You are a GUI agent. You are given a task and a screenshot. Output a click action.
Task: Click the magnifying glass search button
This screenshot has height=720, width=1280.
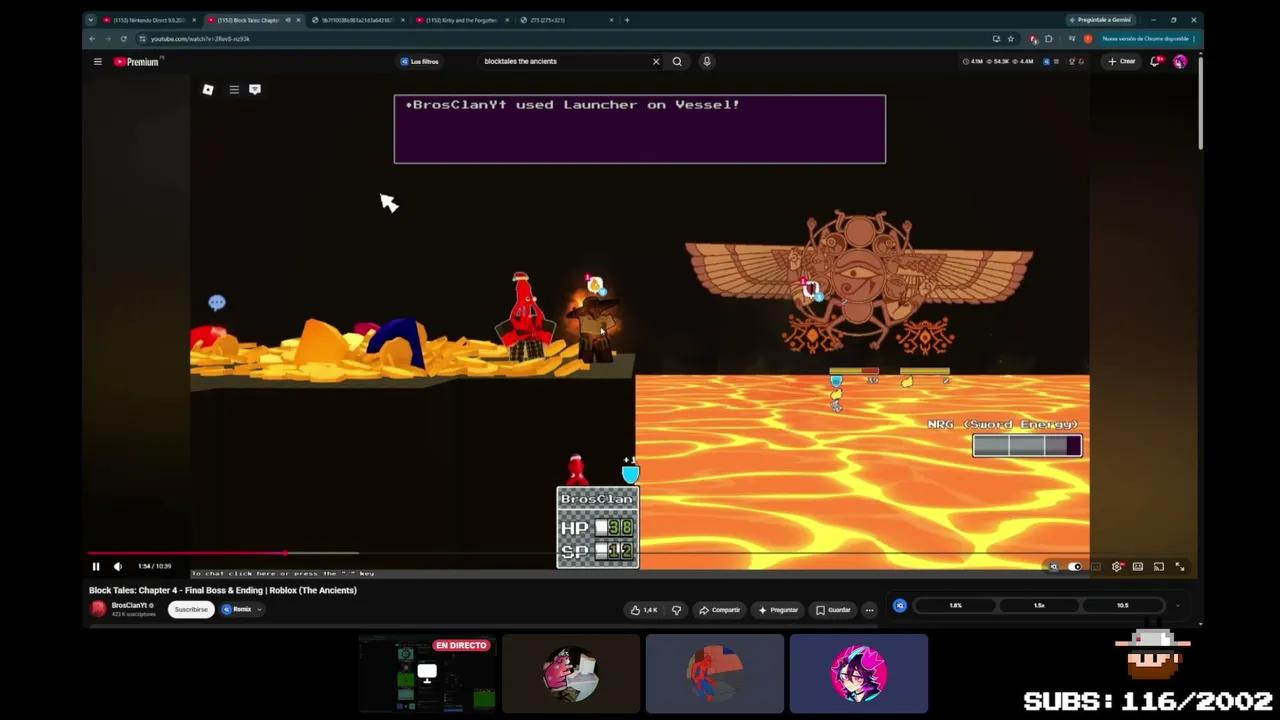click(677, 62)
